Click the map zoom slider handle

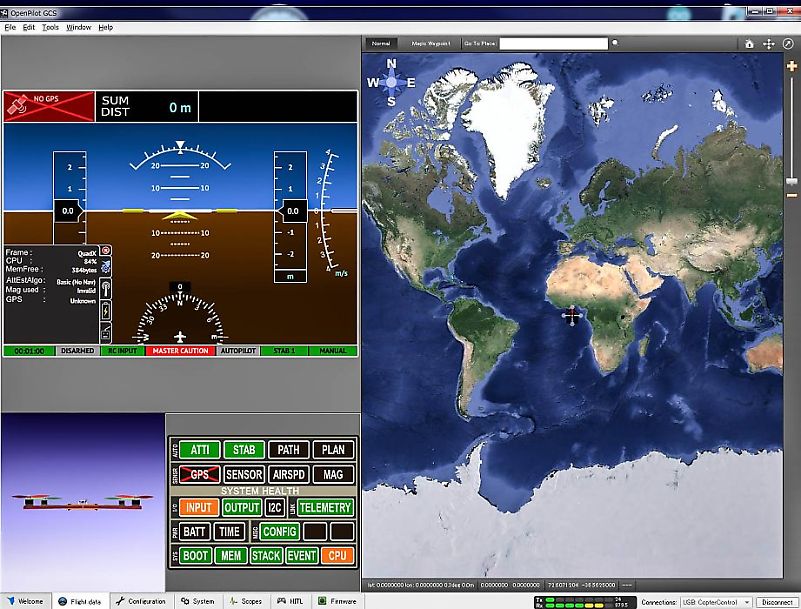click(x=791, y=181)
